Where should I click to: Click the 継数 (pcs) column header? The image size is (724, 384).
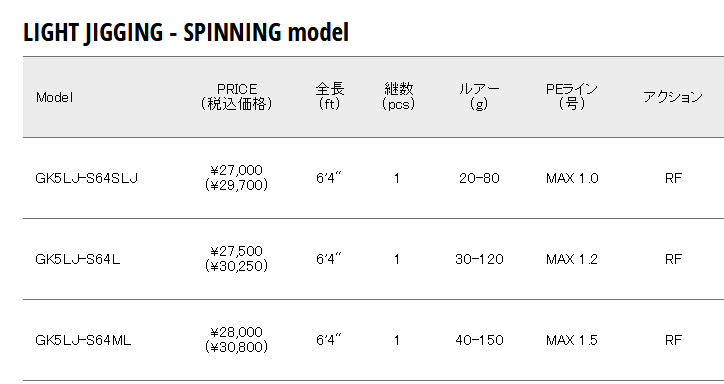tap(398, 96)
